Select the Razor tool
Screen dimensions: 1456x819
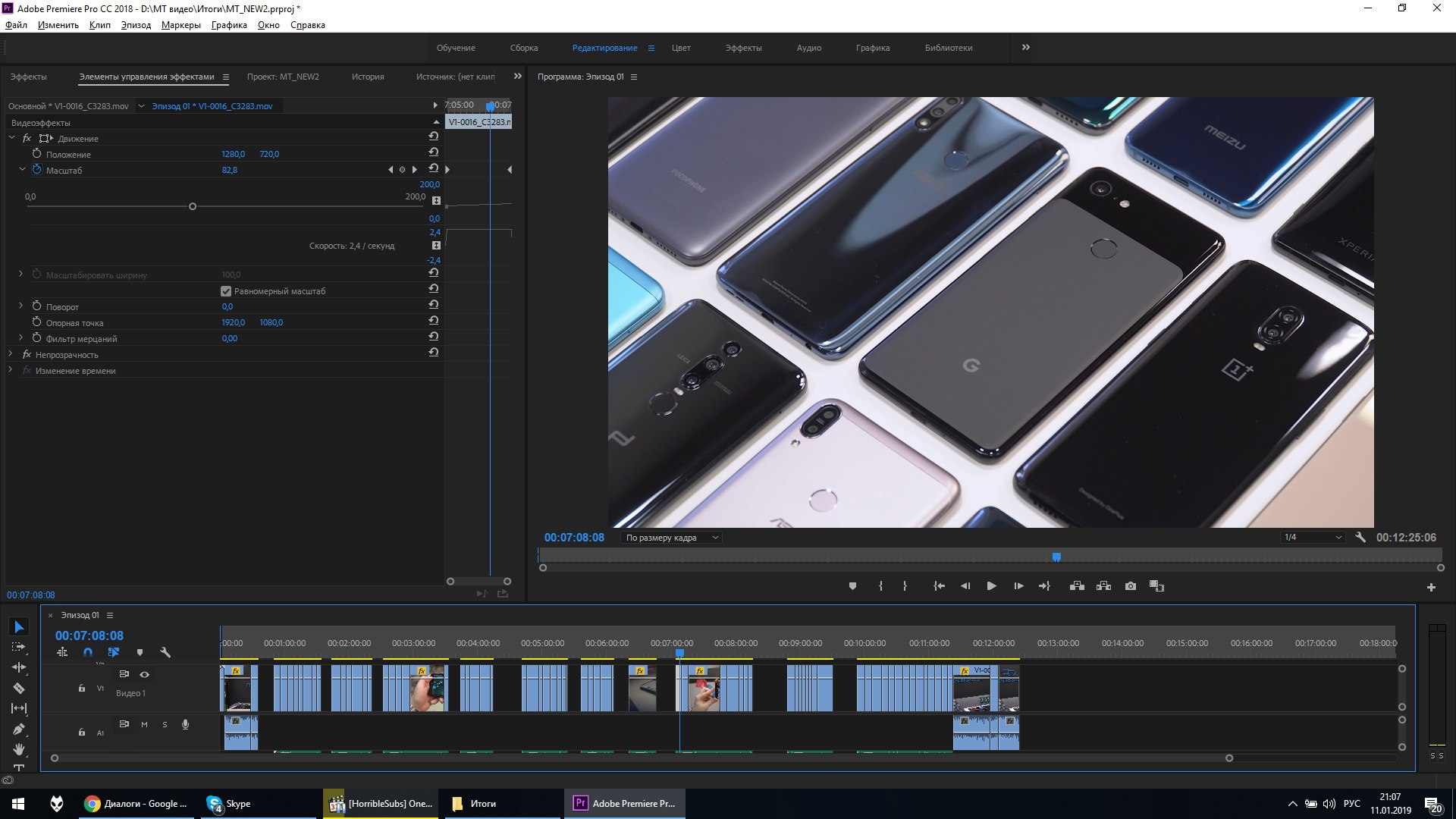pos(19,688)
